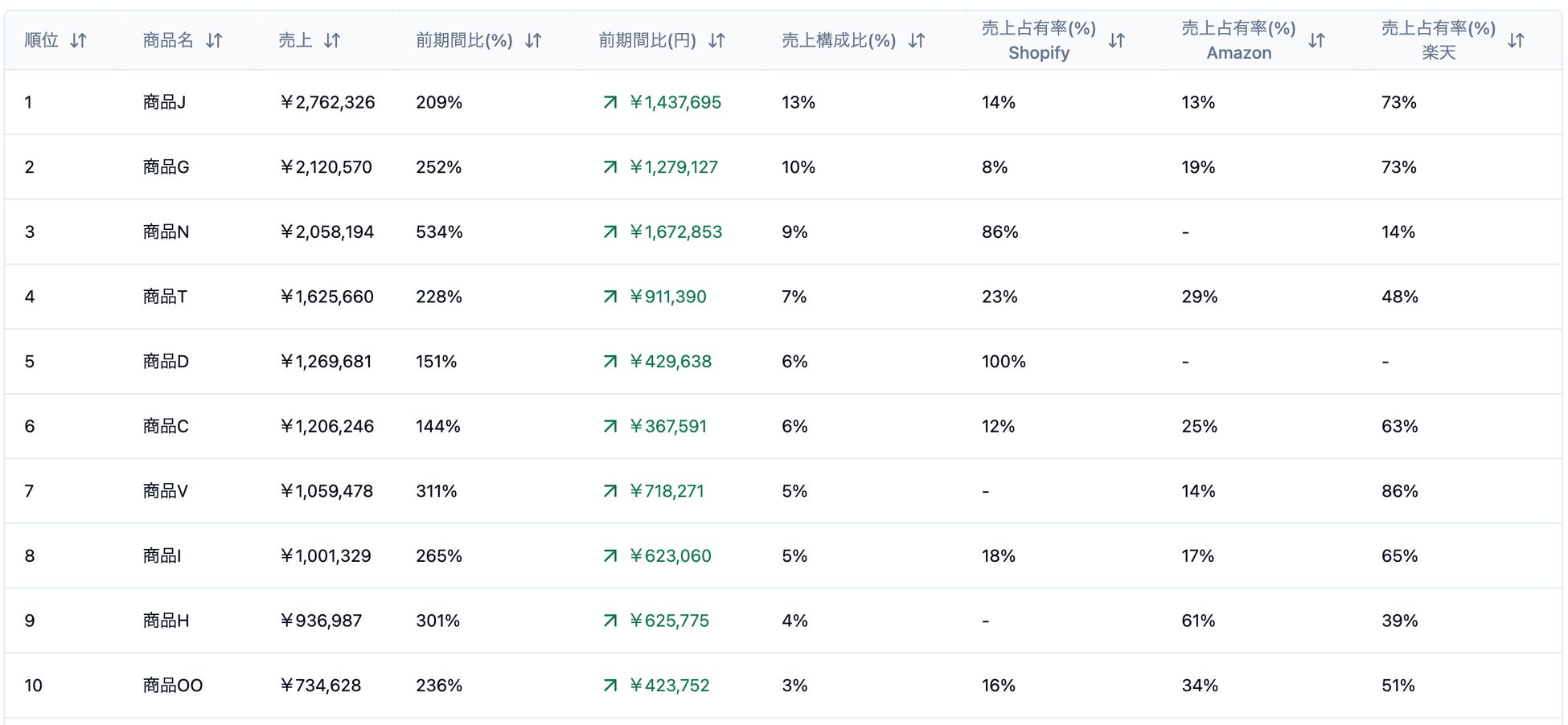Click trend arrow icon in 商品N row
The width and height of the screenshot is (1568, 725).
610,231
